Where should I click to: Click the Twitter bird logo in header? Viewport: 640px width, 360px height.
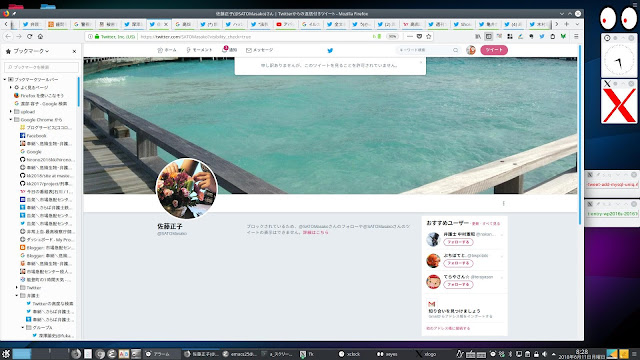(x=330, y=50)
